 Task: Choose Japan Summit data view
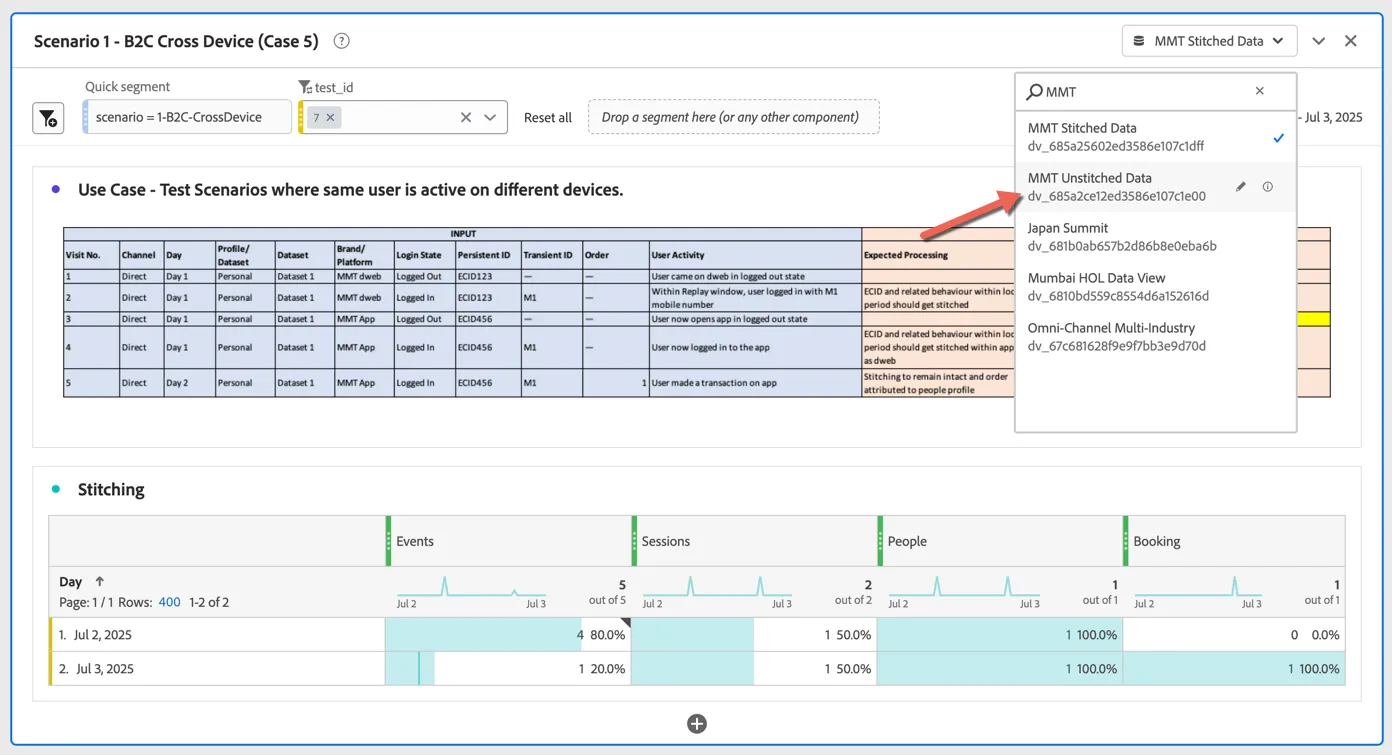tap(1155, 237)
